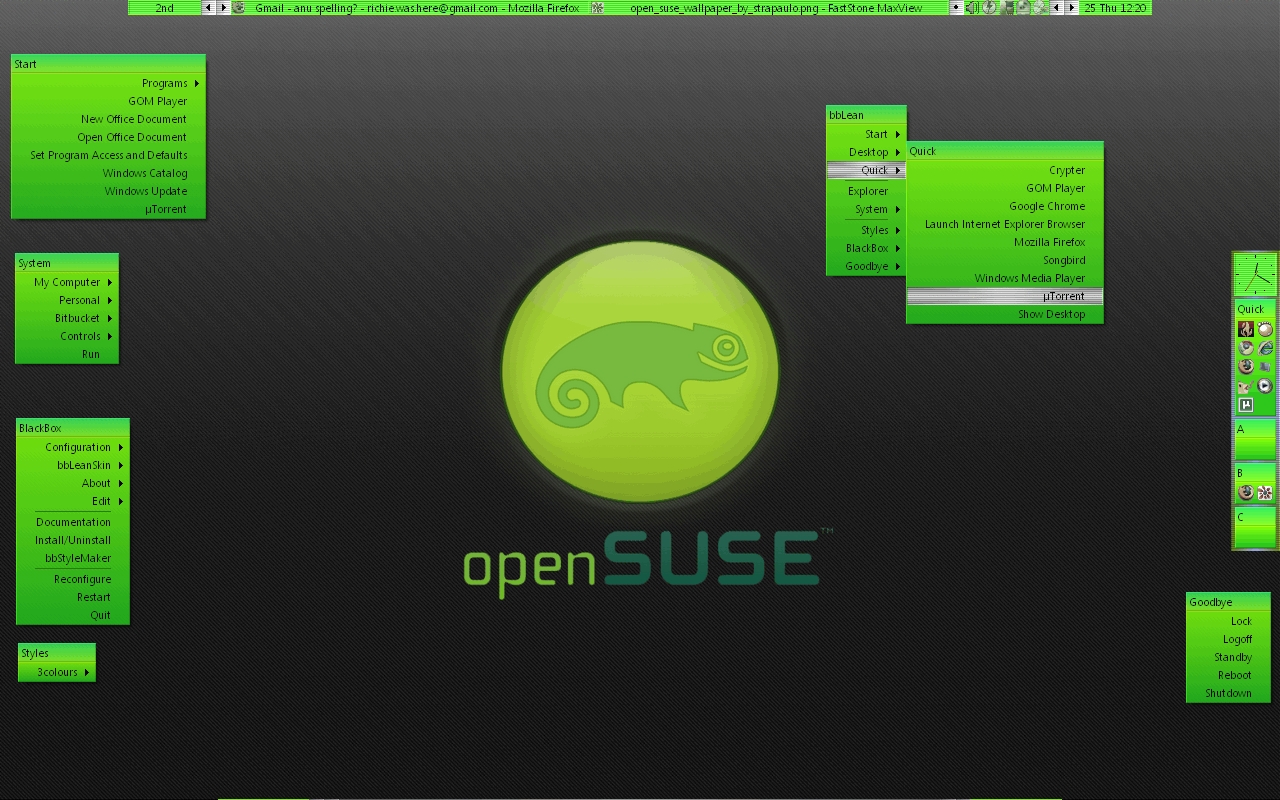Expand Configuration submenu in BlackBox menu
The image size is (1280, 800).
point(73,447)
